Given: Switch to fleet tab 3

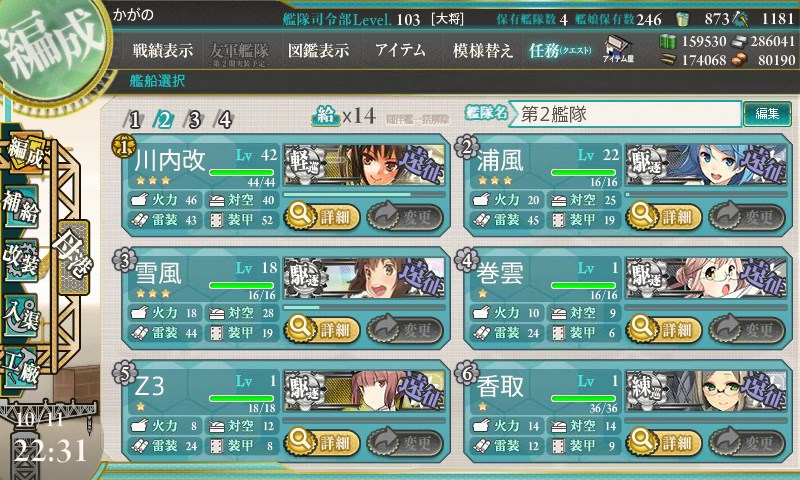Looking at the screenshot, I should (194, 120).
